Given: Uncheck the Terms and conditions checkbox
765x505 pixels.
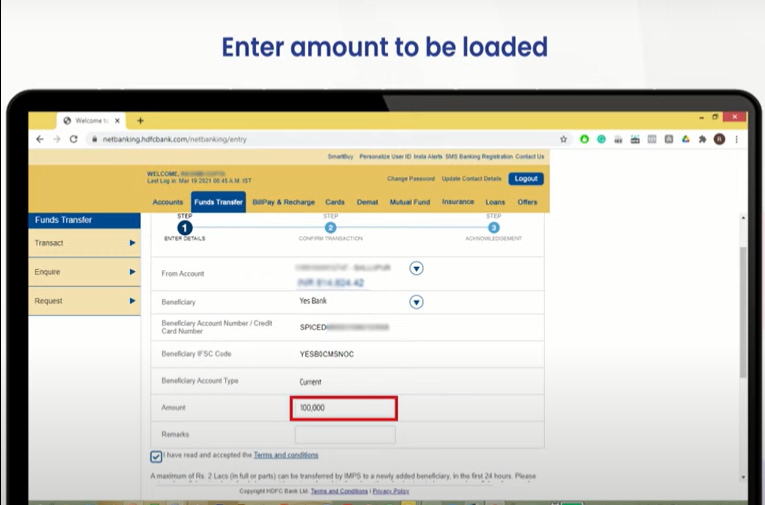Looking at the screenshot, I should tap(156, 457).
